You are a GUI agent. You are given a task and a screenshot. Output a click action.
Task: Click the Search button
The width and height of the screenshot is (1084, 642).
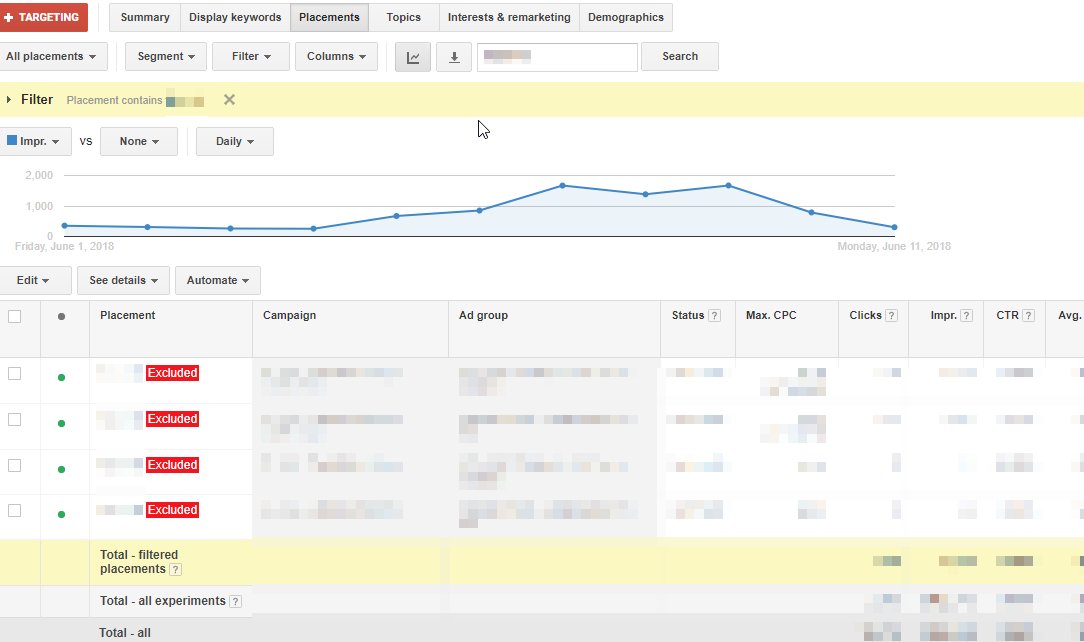(x=680, y=57)
